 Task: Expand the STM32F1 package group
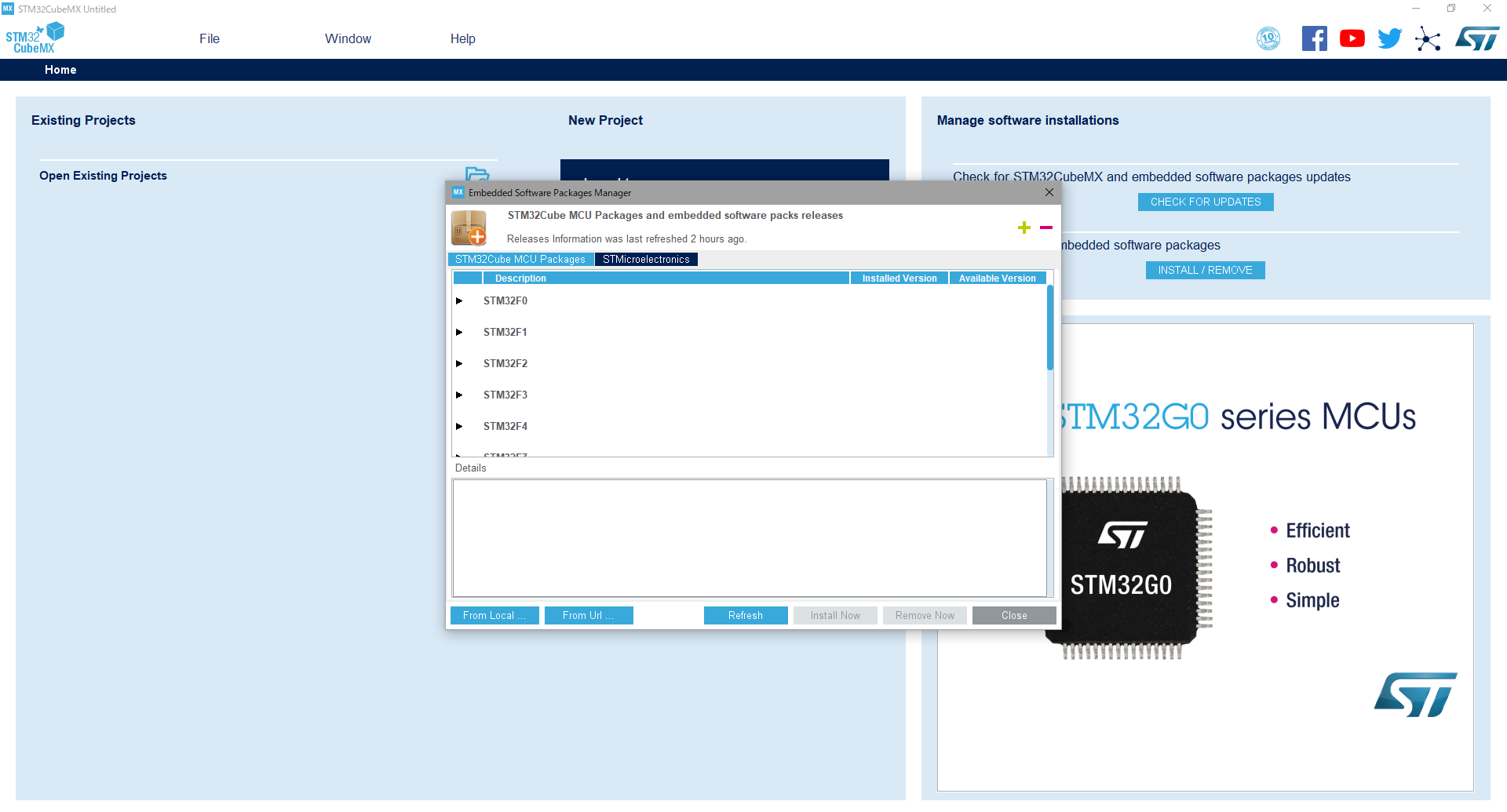[459, 332]
